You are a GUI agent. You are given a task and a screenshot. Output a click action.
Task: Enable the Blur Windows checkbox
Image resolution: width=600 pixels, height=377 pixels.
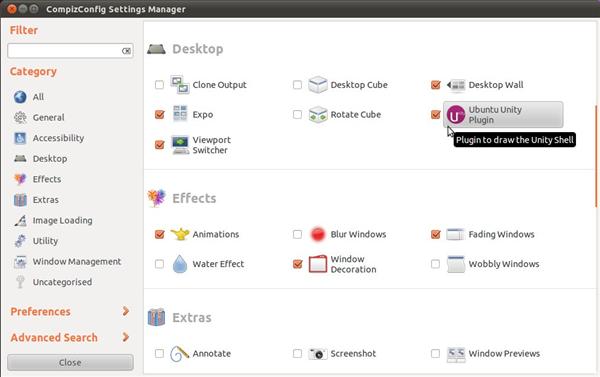coord(297,234)
